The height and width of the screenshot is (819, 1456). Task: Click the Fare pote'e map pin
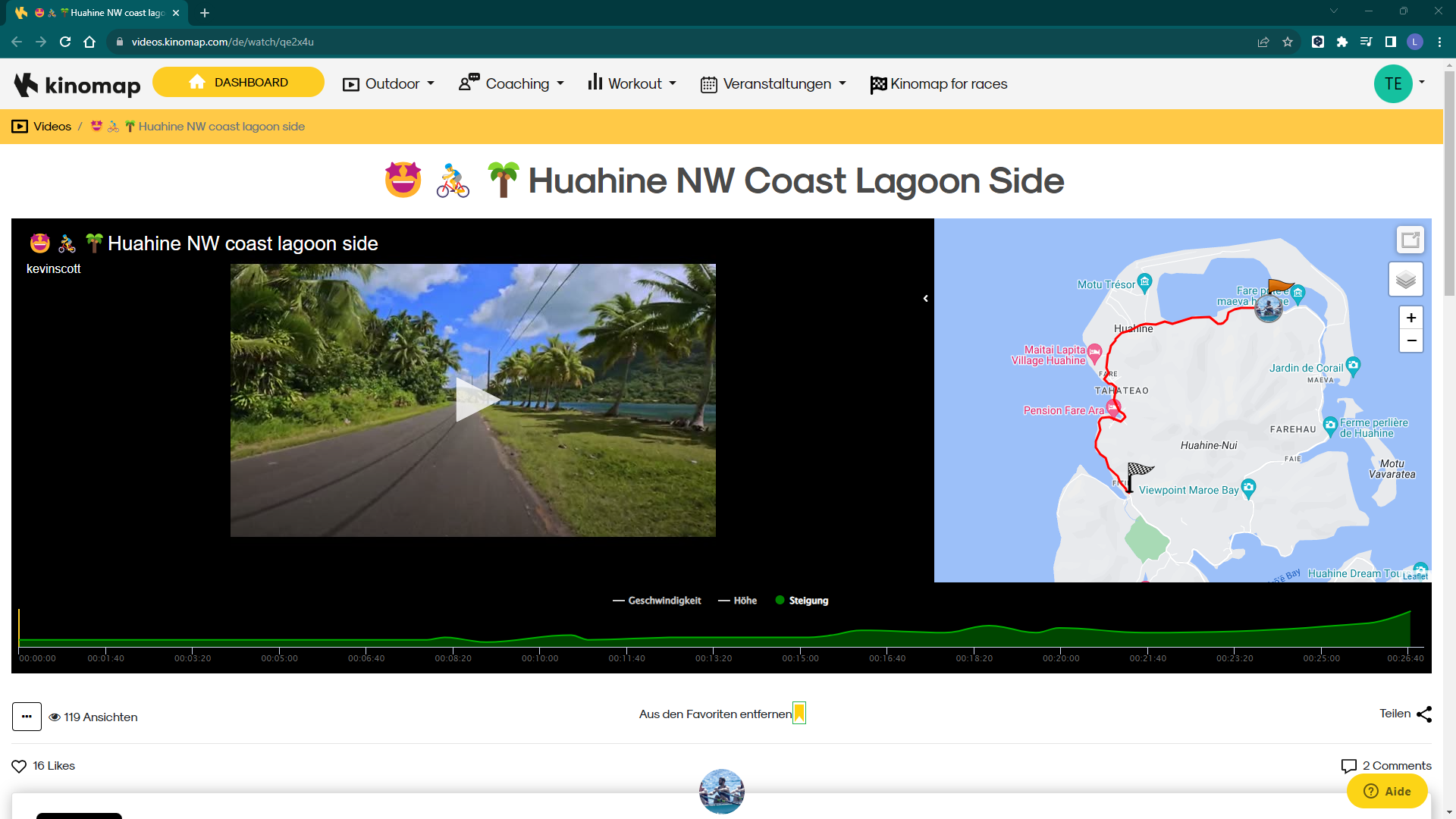point(1298,293)
